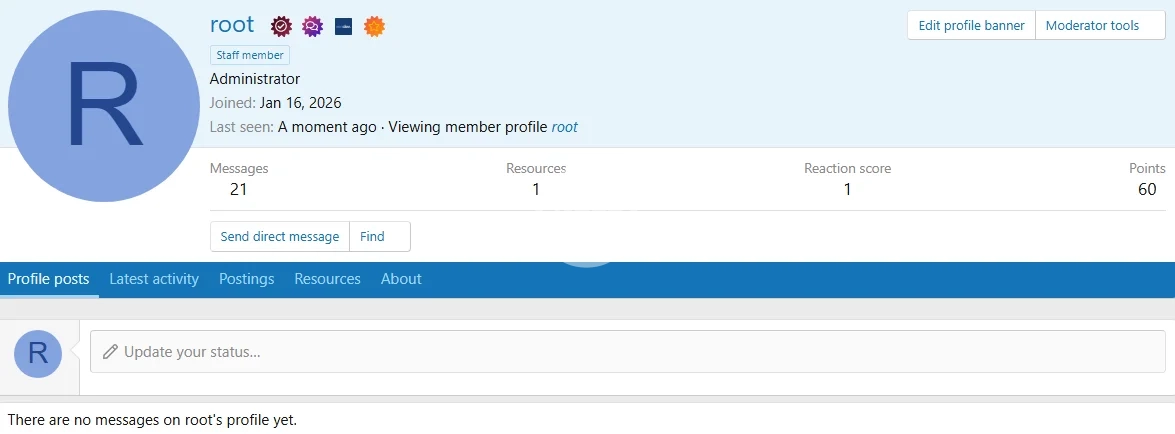1175x434 pixels.
Task: Open the large root profile avatar
Action: pyautogui.click(x=104, y=105)
